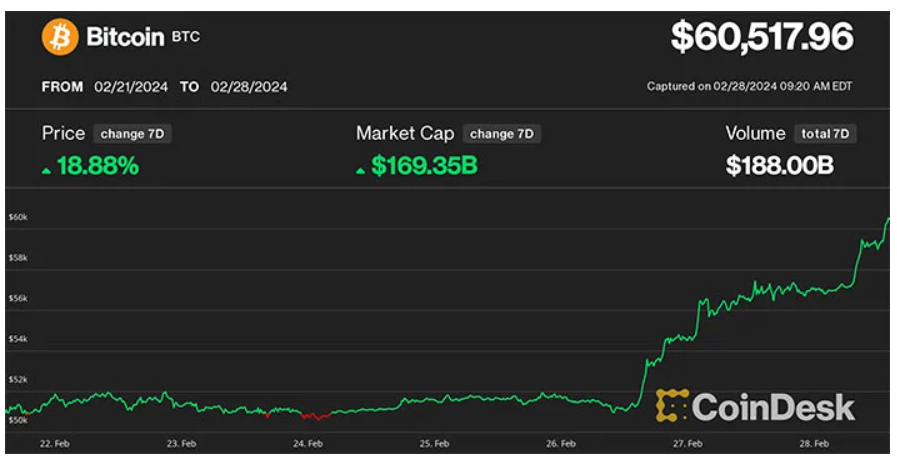Click the $54k y-axis label
This screenshot has height=463, width=897.
tap(18, 339)
